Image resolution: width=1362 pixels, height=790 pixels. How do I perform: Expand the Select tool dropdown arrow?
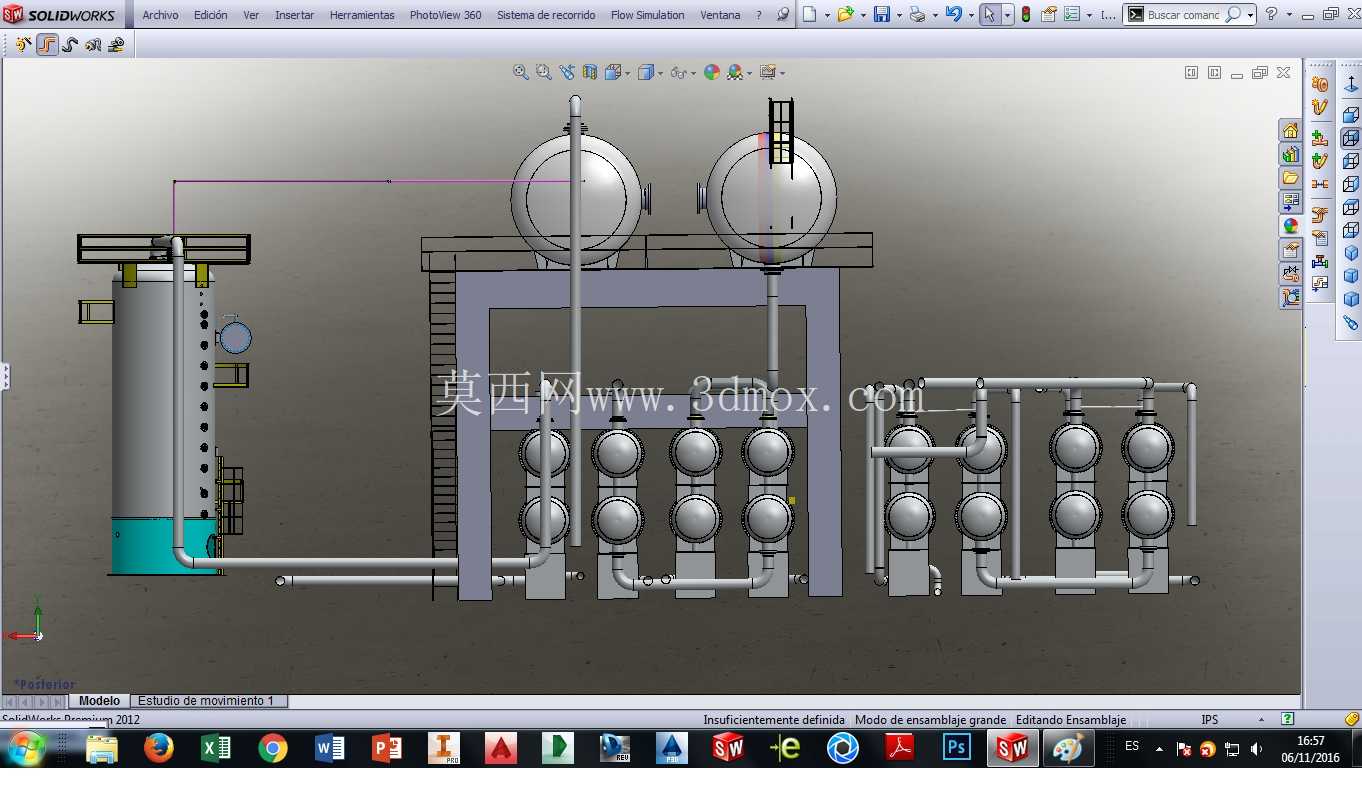pos(1006,16)
